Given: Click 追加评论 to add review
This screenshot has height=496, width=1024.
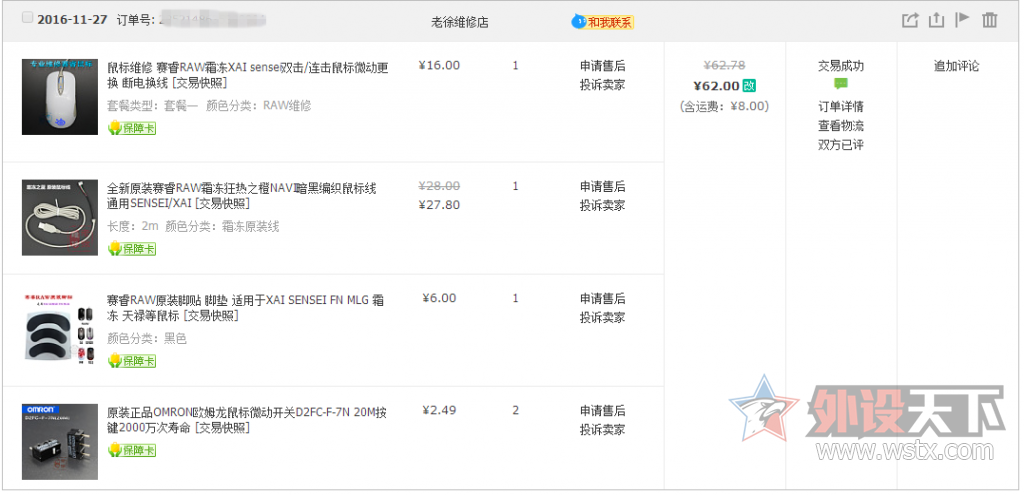Looking at the screenshot, I should tap(956, 66).
